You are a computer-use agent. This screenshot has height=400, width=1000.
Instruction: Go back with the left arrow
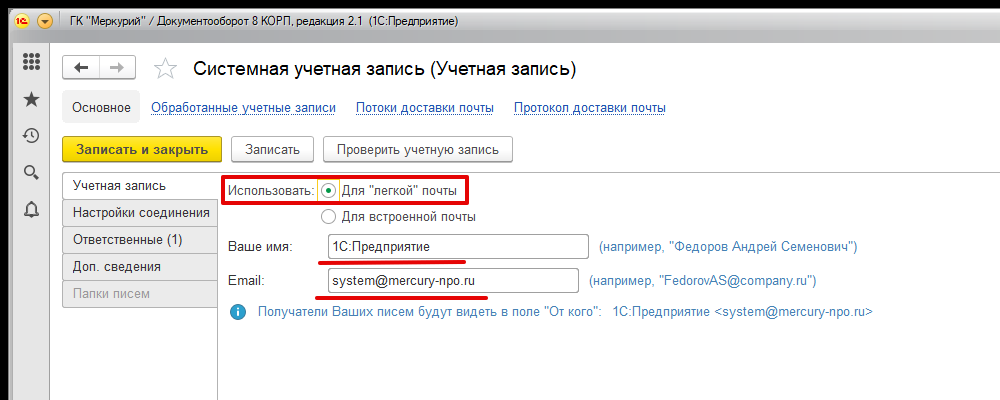pos(82,67)
